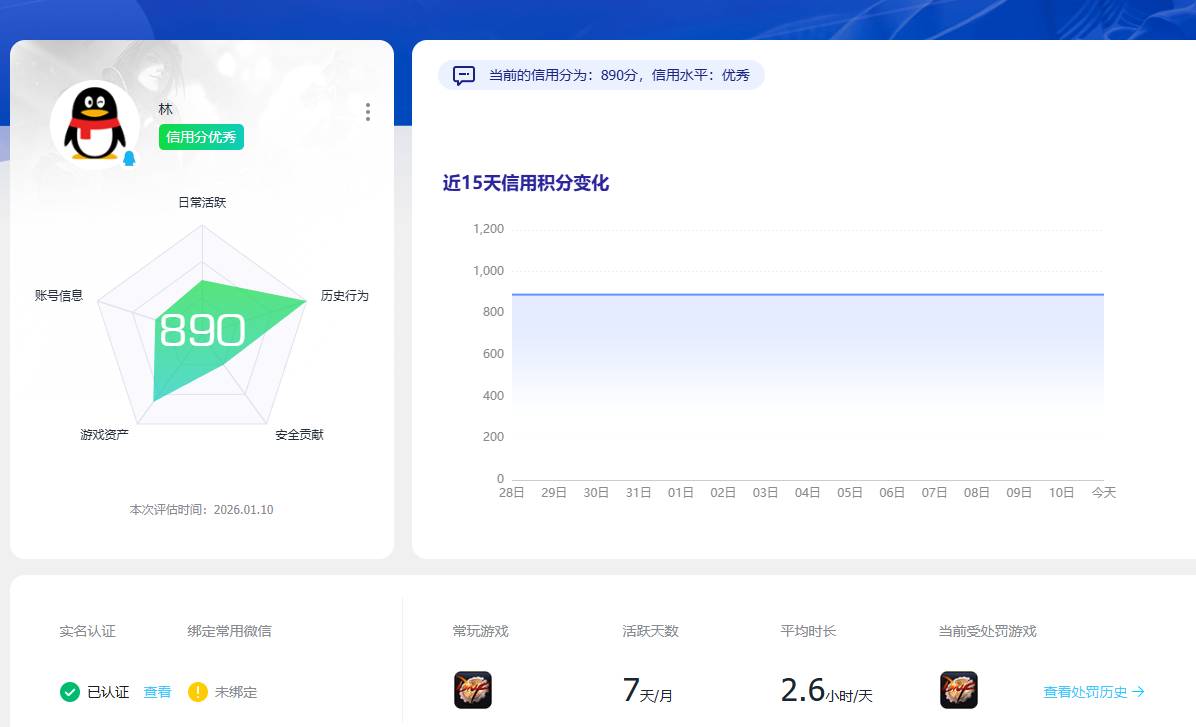Select the game icon under 常玩游戏
The height and width of the screenshot is (727, 1196).
[x=474, y=690]
